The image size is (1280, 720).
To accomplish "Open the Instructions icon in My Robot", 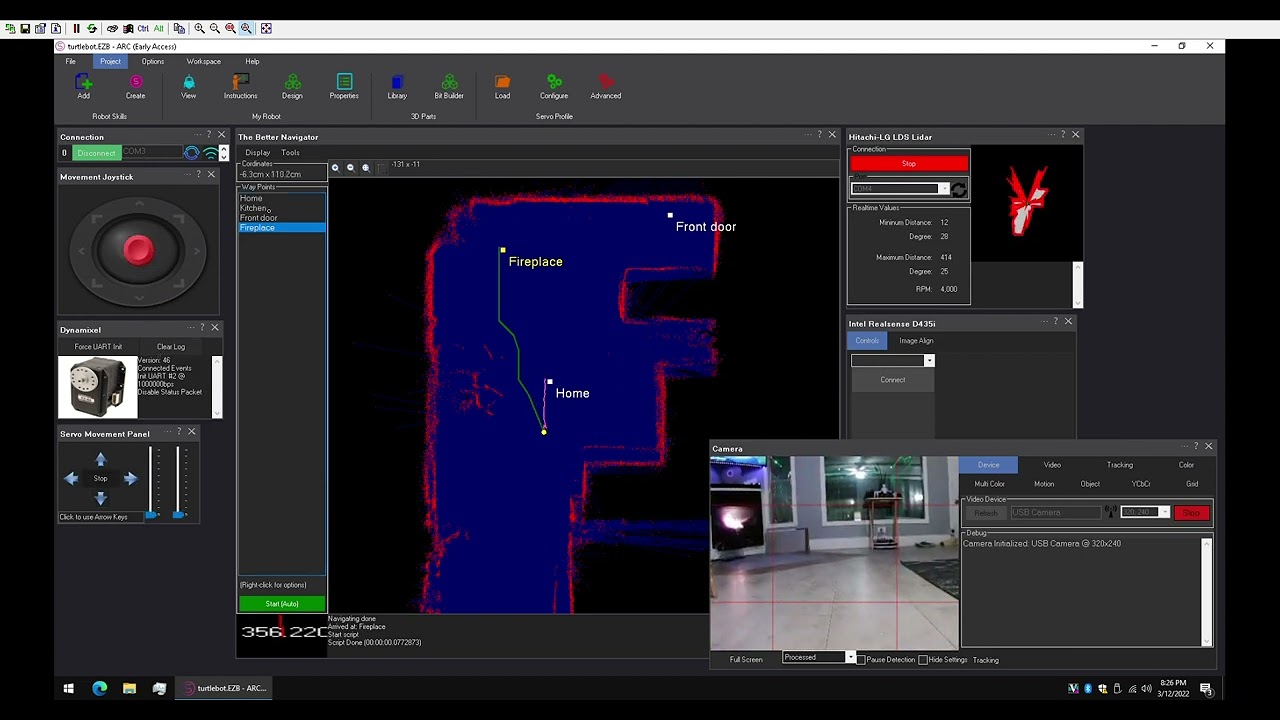I will (240, 82).
